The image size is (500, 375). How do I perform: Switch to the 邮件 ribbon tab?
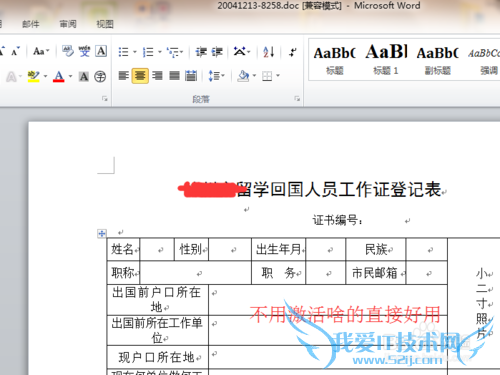(31, 24)
